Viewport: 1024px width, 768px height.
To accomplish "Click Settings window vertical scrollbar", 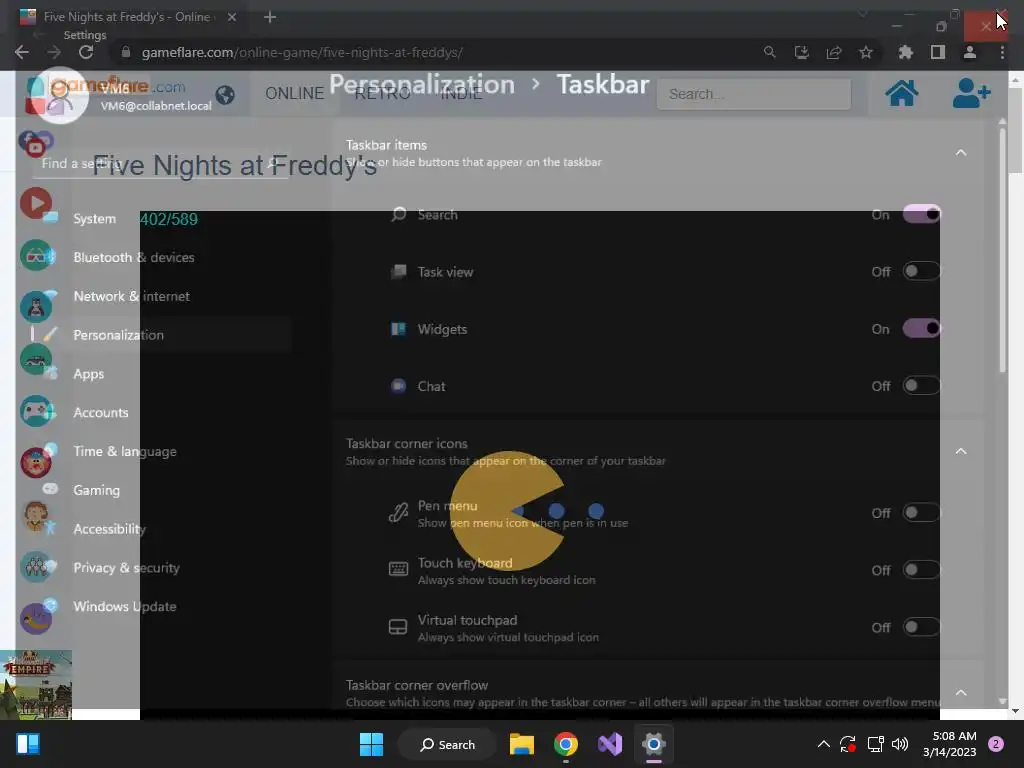I will pos(1002,248).
